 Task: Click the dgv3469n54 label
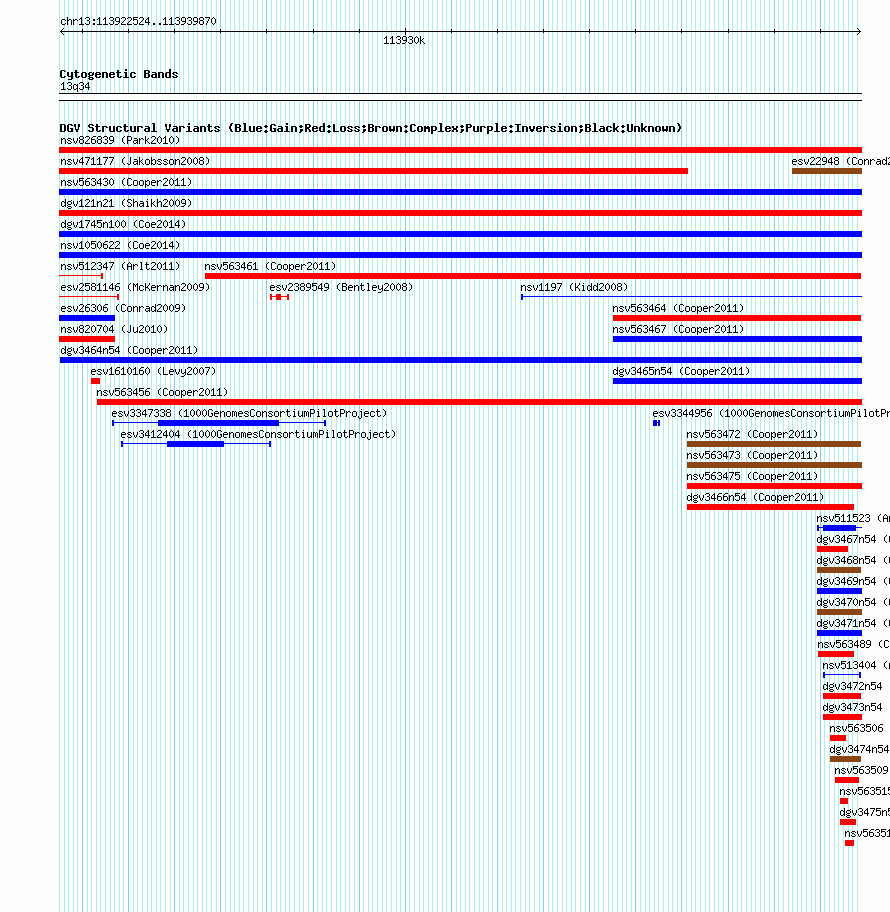pos(853,580)
